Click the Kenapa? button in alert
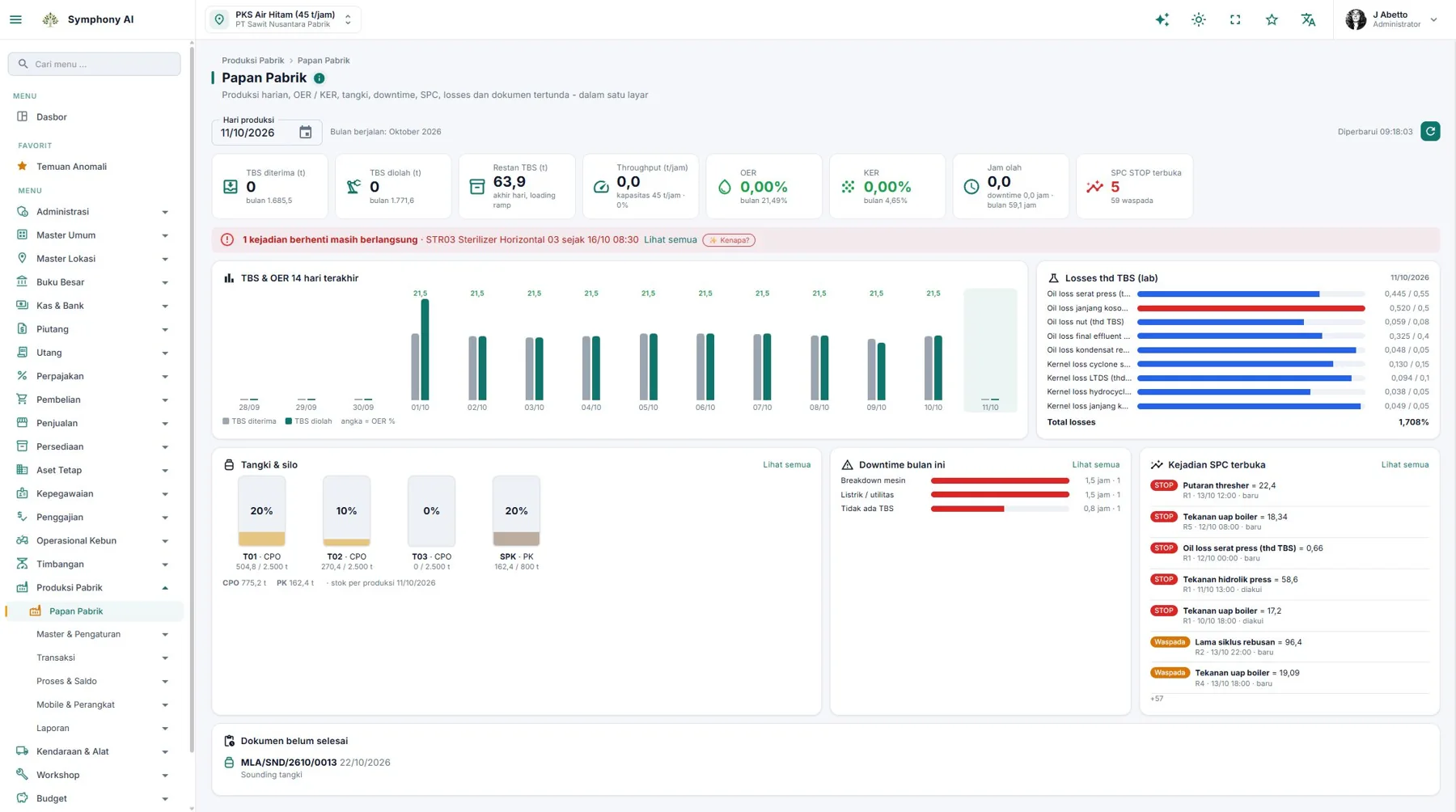The image size is (1456, 812). [x=729, y=240]
